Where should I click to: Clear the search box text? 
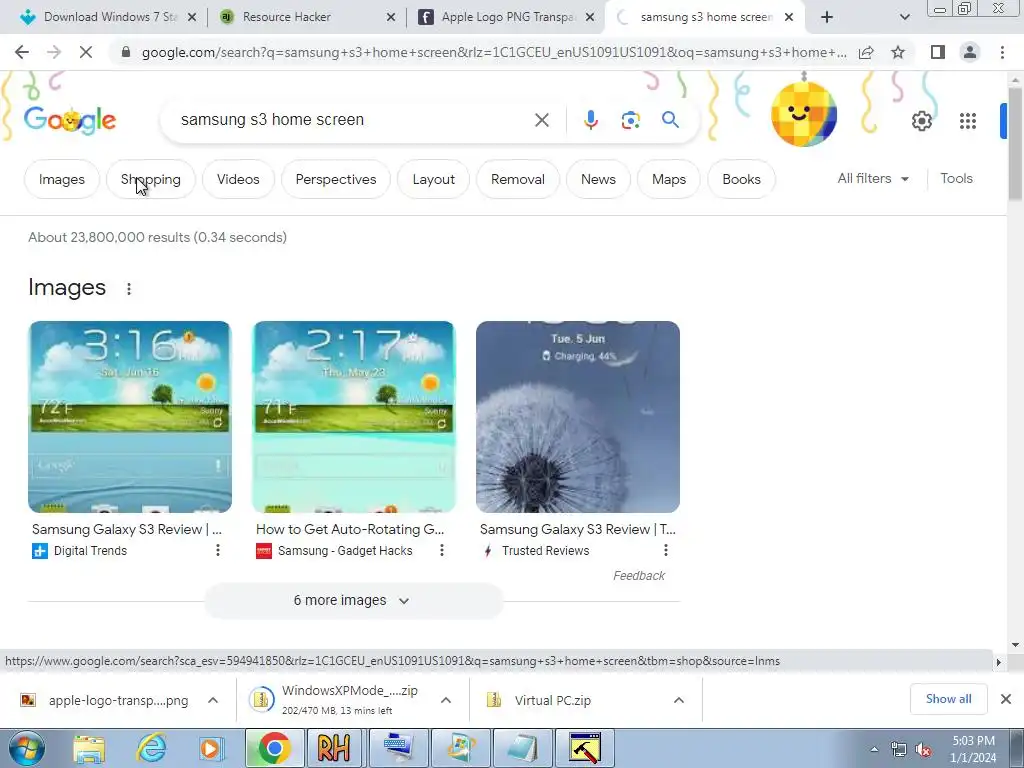pyautogui.click(x=541, y=120)
